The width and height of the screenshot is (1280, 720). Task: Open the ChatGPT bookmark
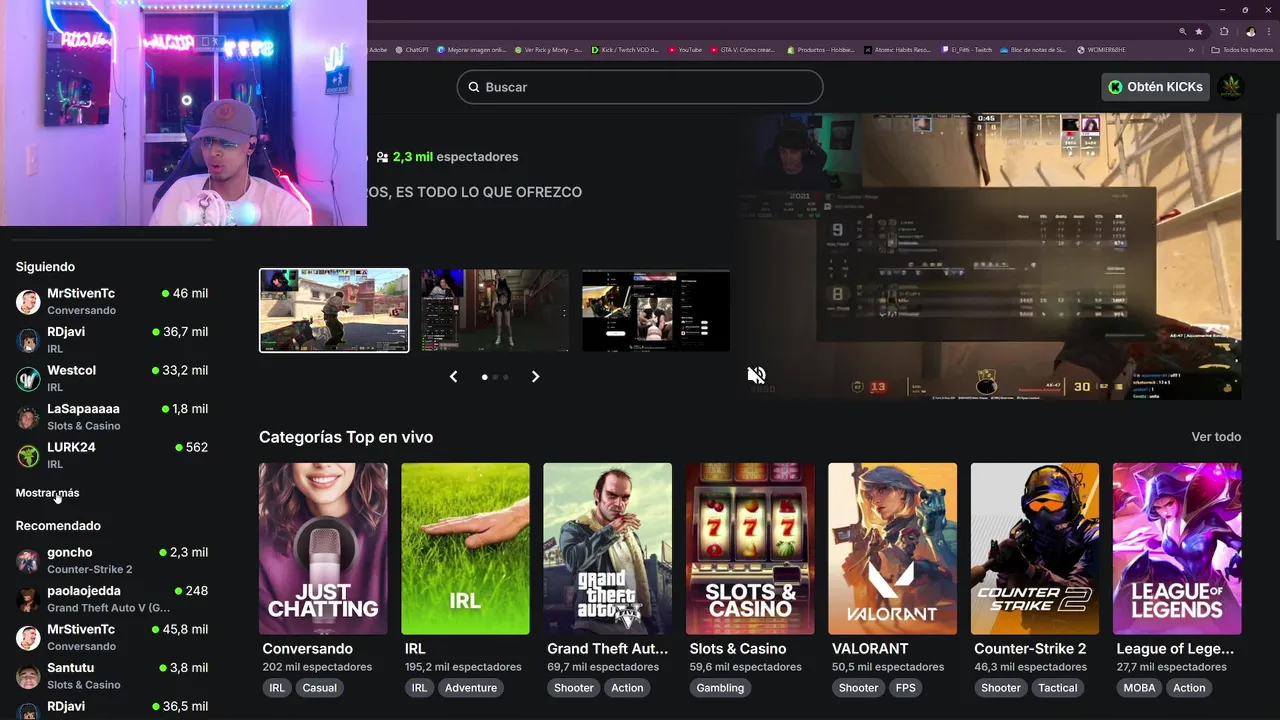(412, 50)
